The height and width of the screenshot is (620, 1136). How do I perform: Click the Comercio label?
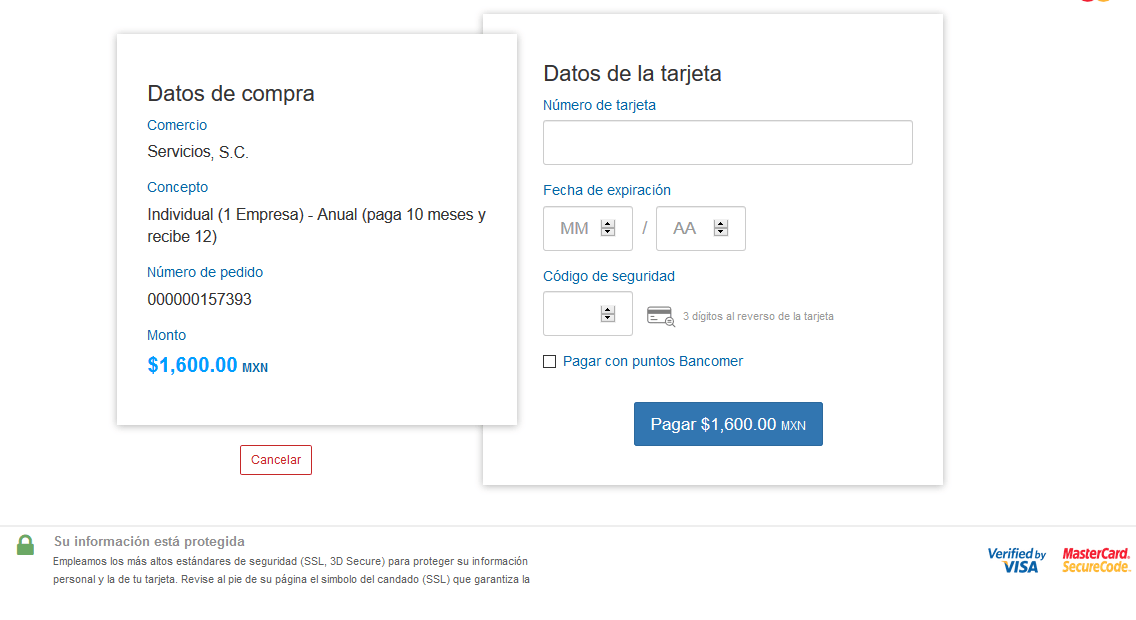point(177,125)
